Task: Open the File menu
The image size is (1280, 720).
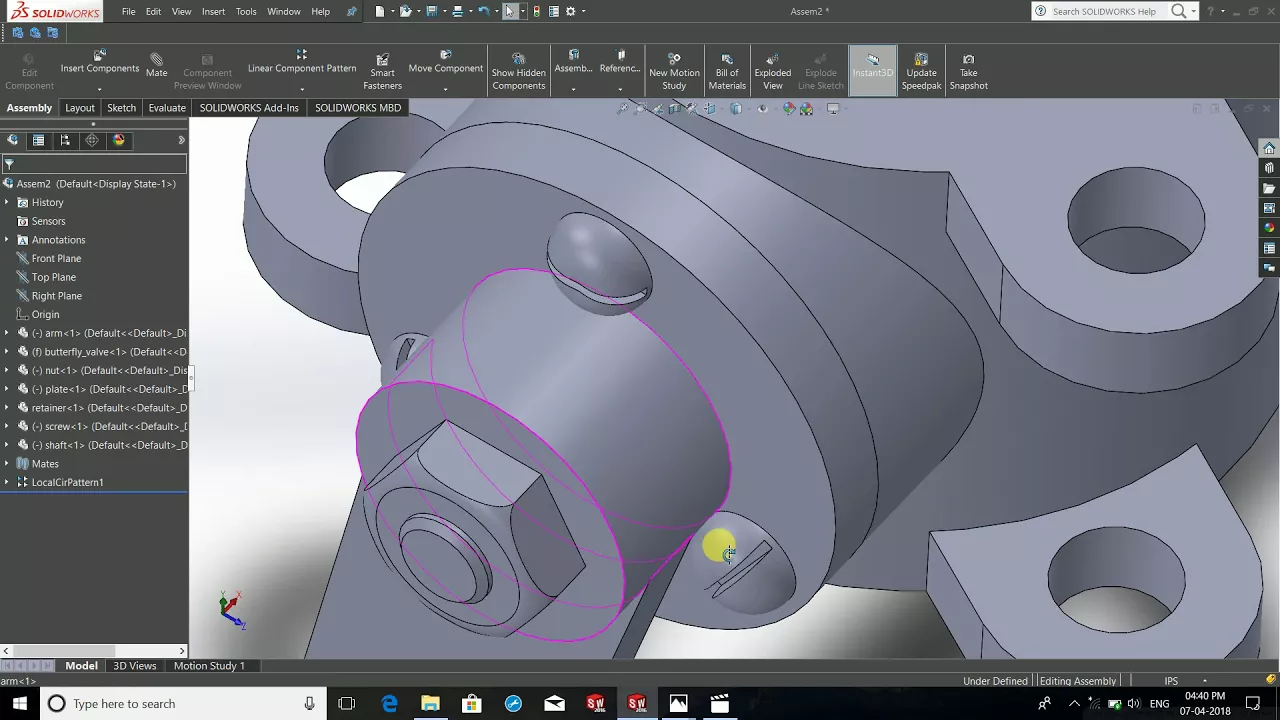Action: tap(129, 11)
